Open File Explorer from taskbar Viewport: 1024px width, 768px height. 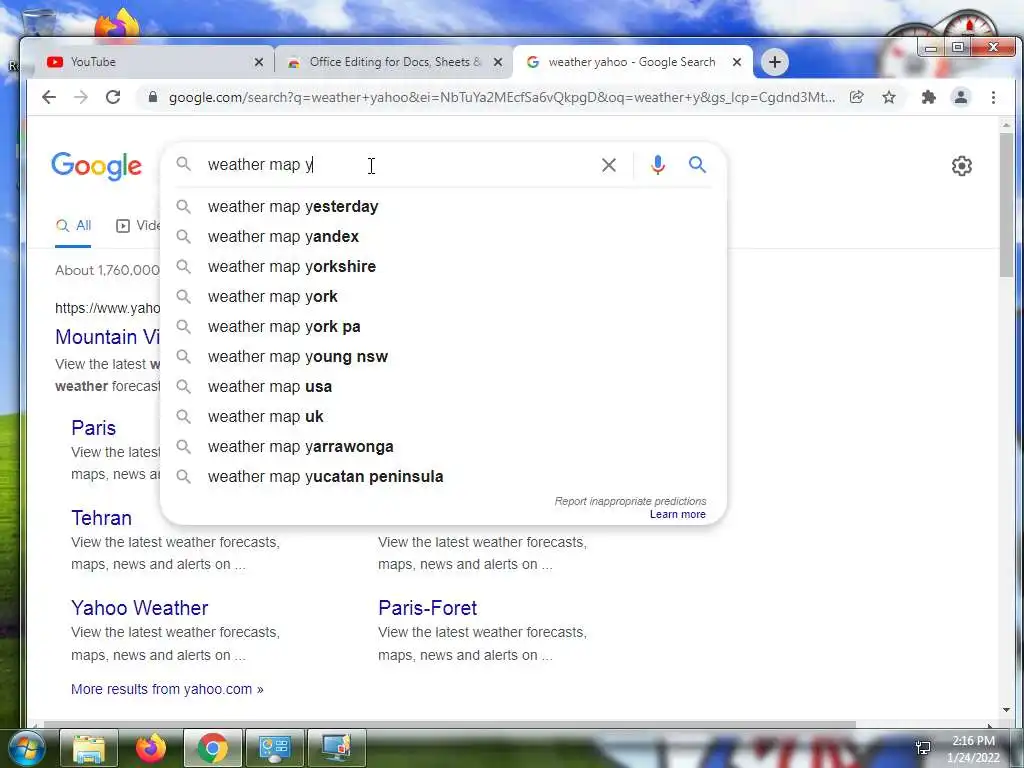89,748
